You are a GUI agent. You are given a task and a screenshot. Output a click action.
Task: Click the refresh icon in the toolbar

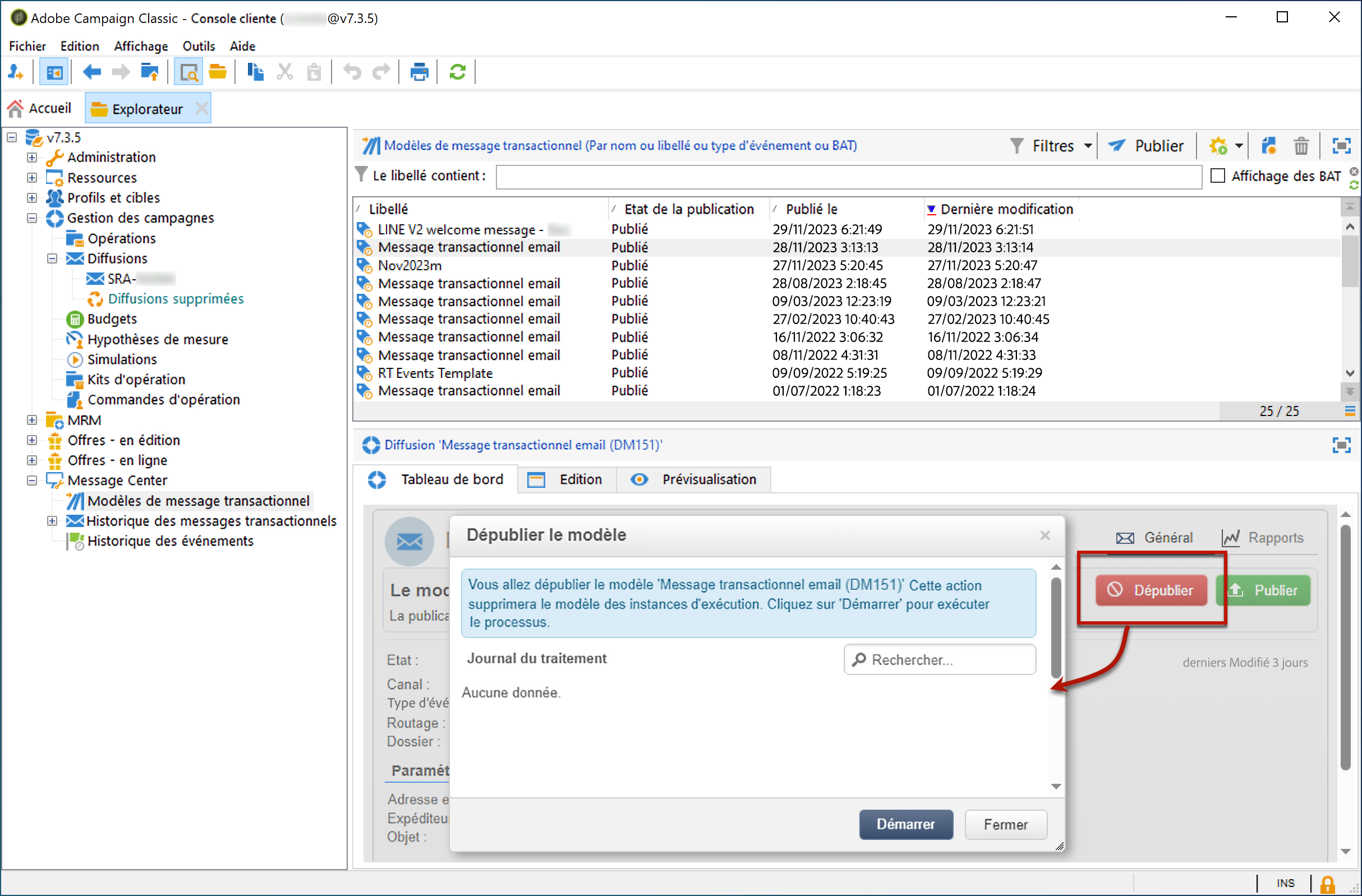point(457,72)
